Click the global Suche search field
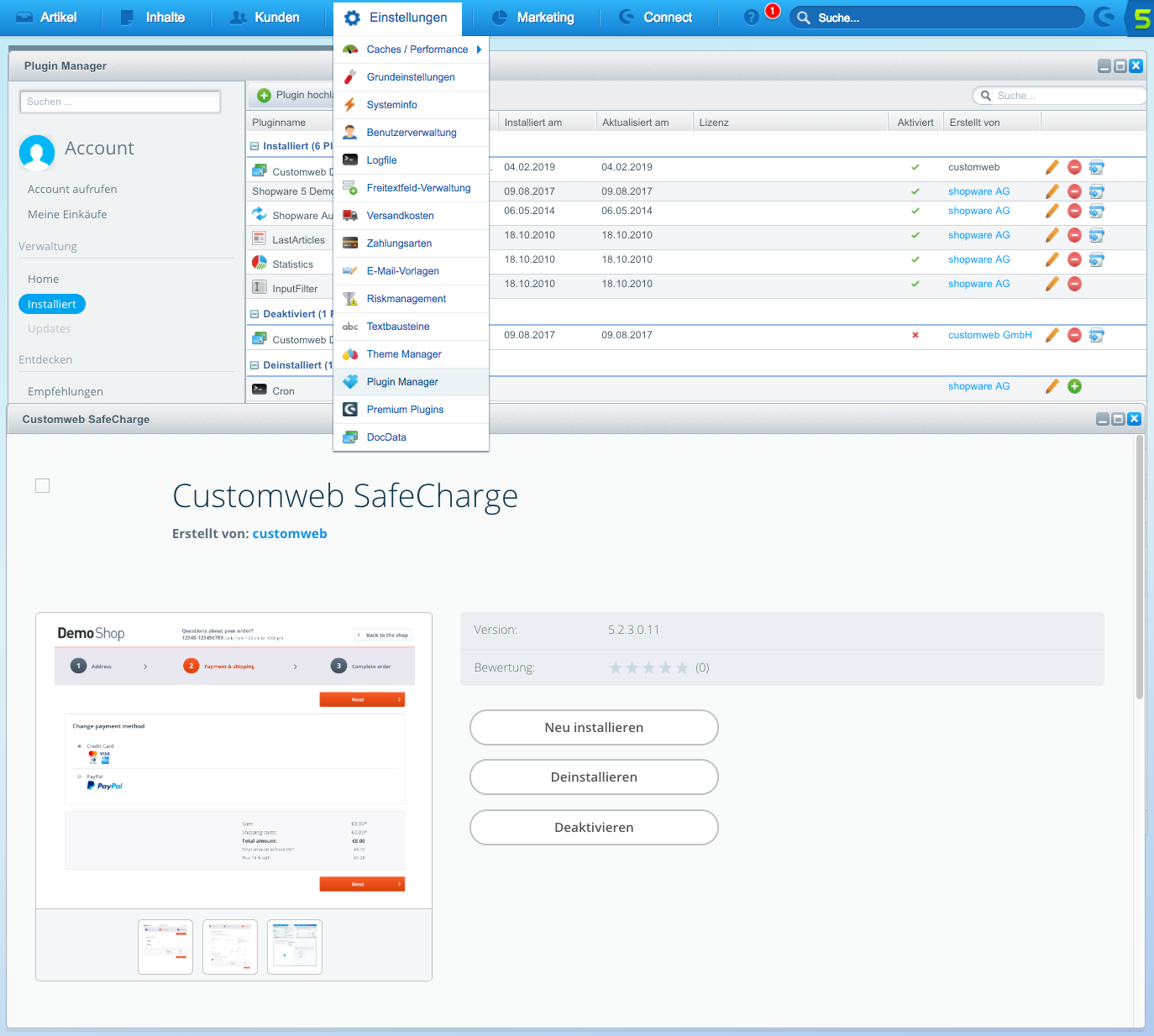The height and width of the screenshot is (1036, 1154). (936, 18)
